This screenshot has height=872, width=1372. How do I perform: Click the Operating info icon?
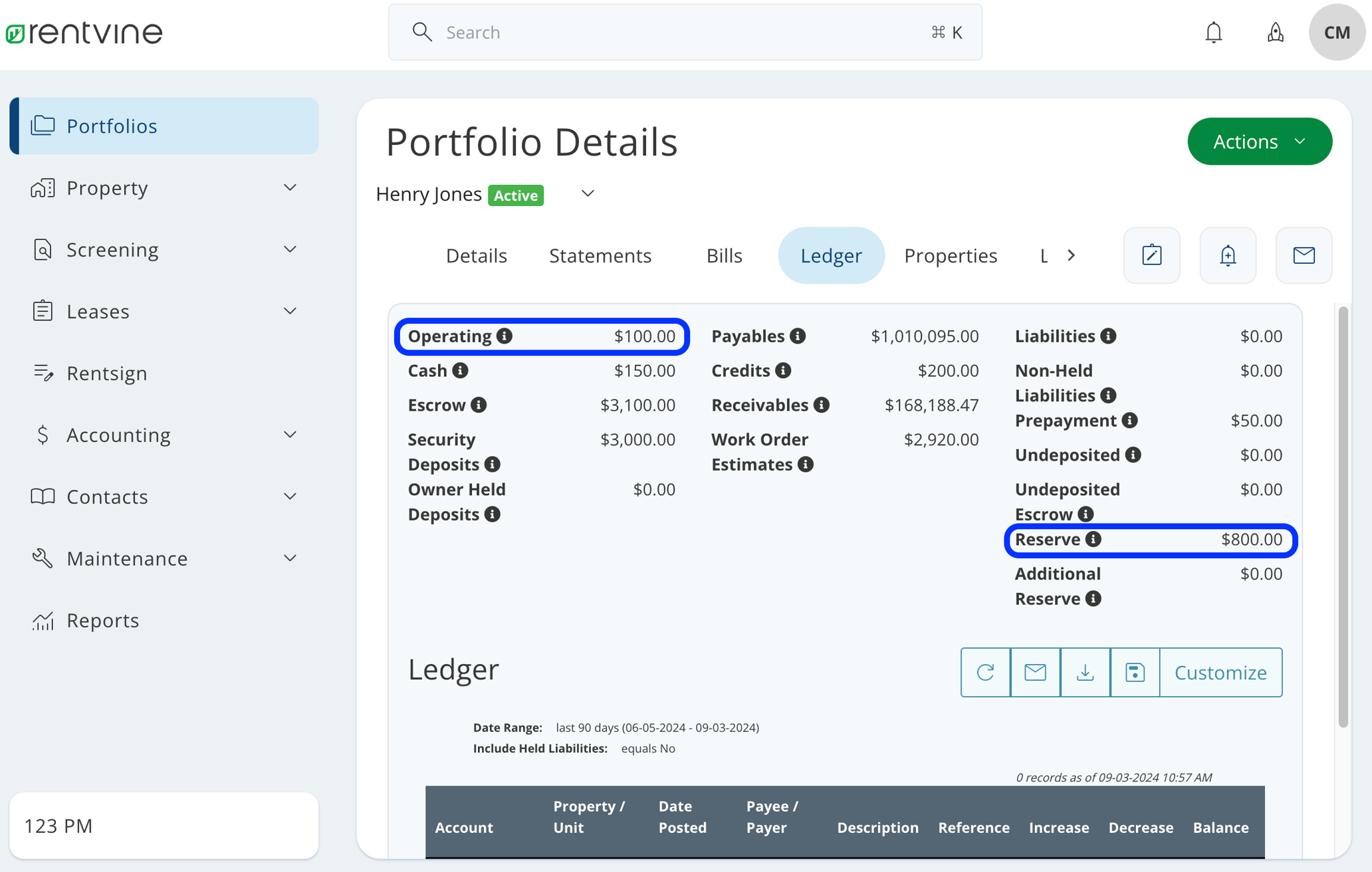click(x=505, y=336)
